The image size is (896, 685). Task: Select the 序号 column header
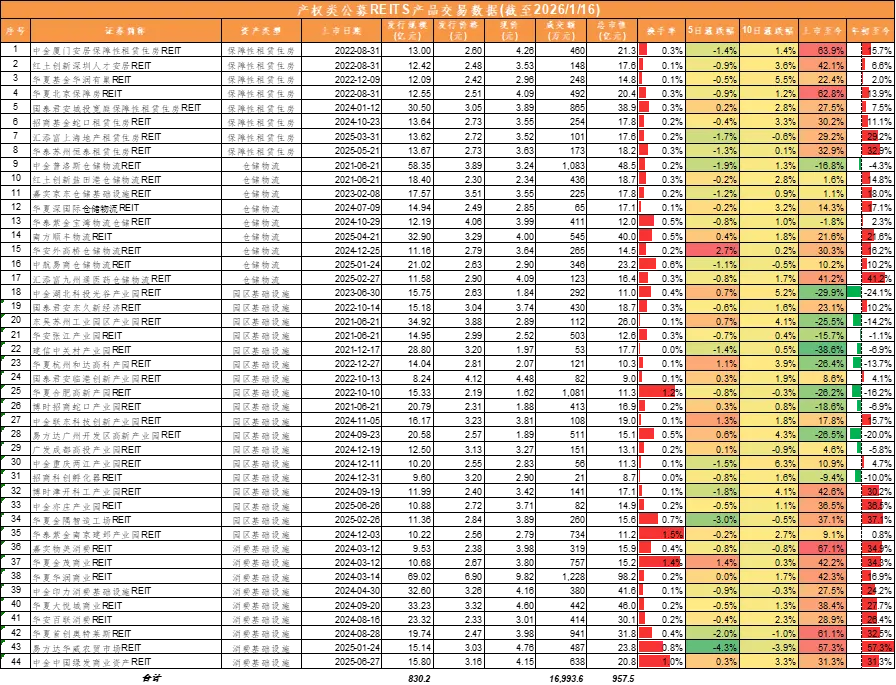[x=15, y=31]
